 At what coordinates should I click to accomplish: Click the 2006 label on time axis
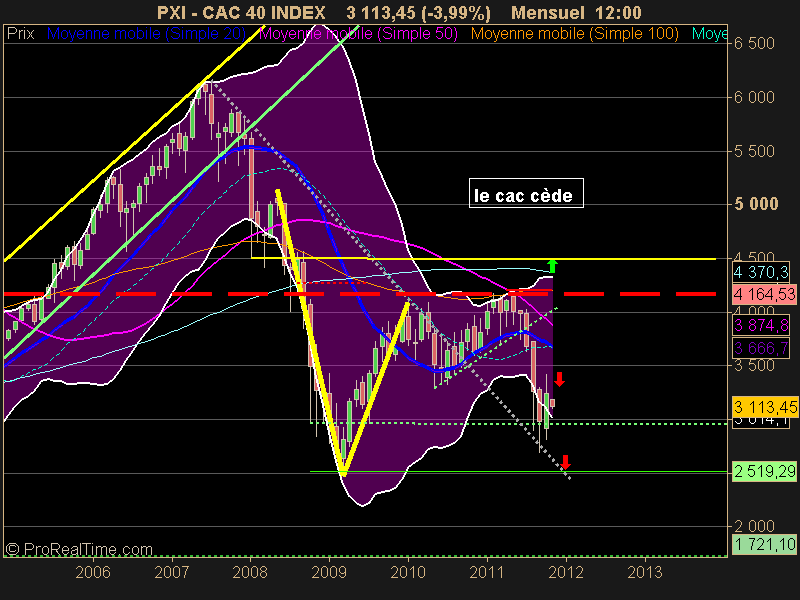tap(93, 572)
